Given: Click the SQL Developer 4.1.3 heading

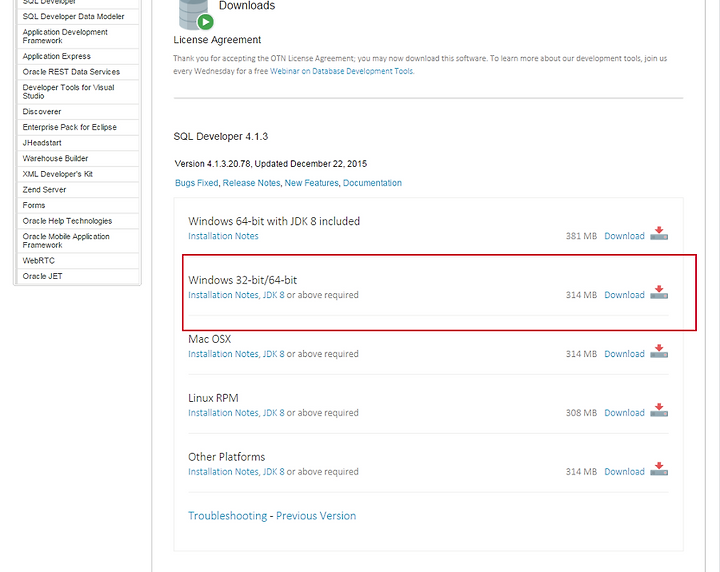Looking at the screenshot, I should (x=221, y=136).
